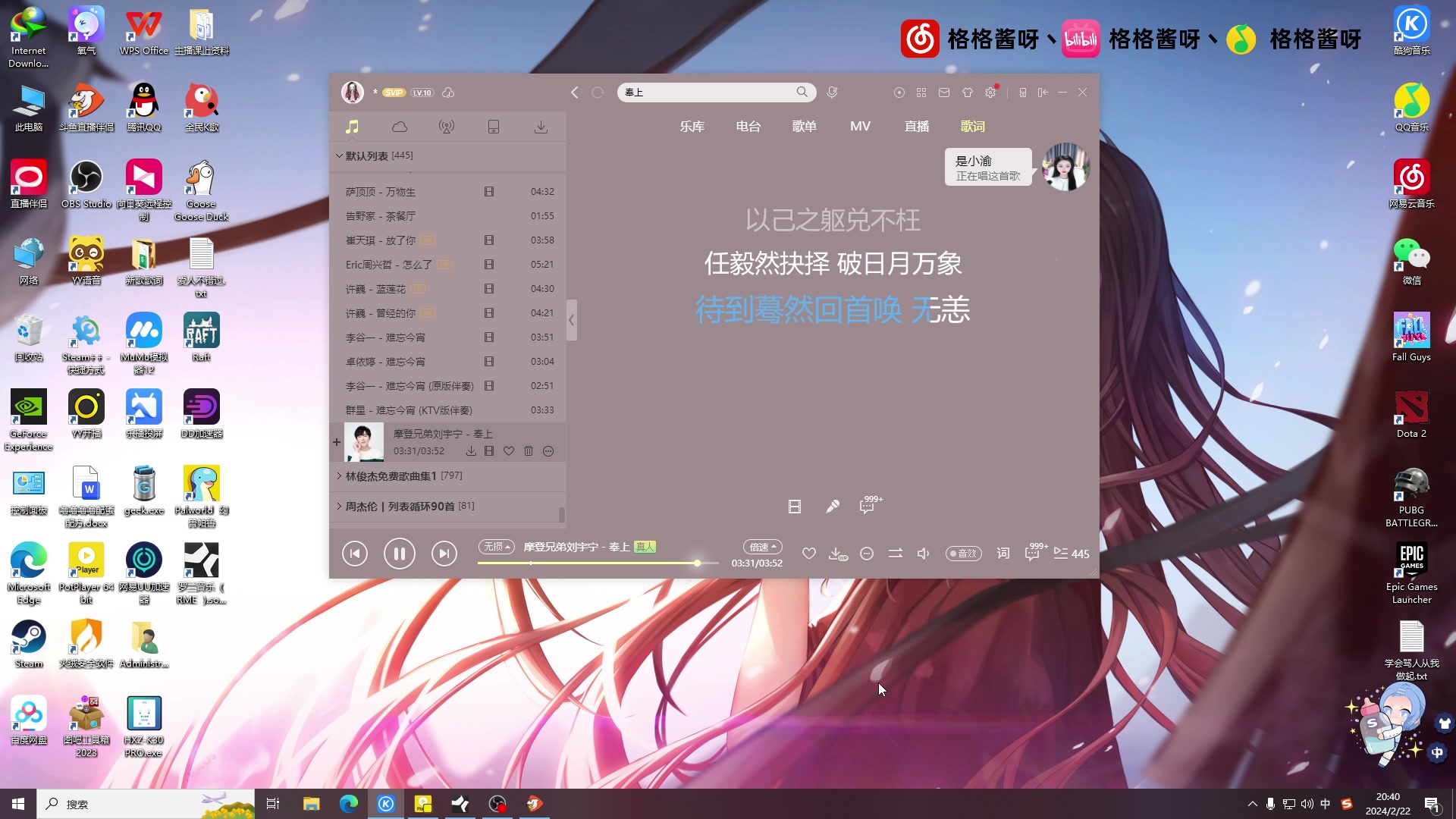Open the user avatar profile in KuGou
Screen dimensions: 1456x819
352,93
